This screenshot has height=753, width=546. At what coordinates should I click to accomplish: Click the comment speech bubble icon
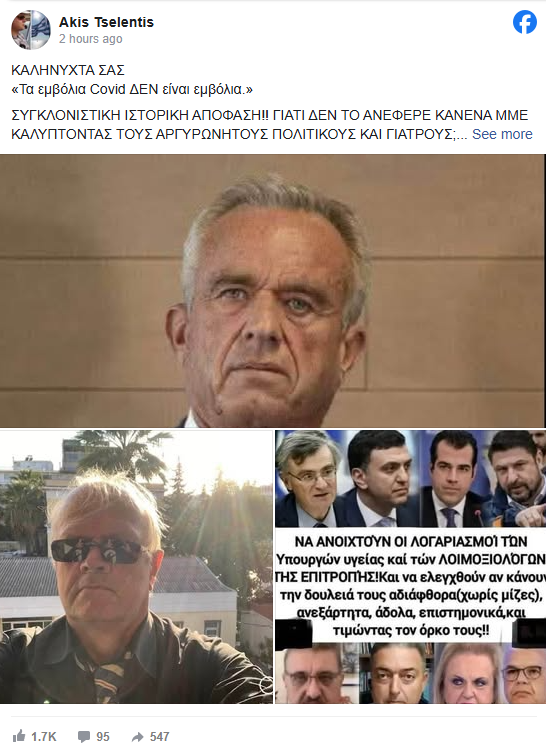[x=84, y=736]
